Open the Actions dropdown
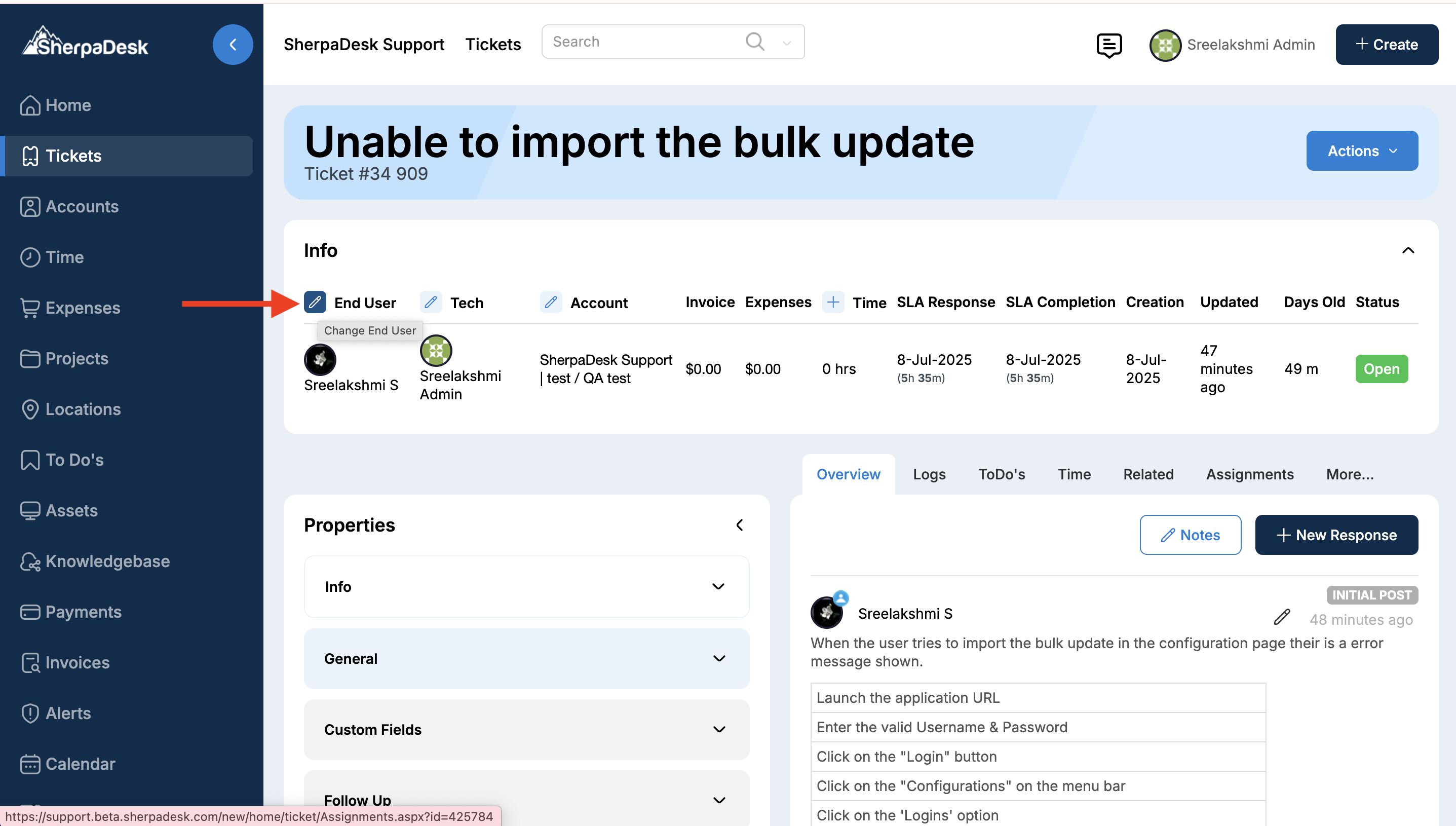Image resolution: width=1456 pixels, height=826 pixels. tap(1362, 151)
